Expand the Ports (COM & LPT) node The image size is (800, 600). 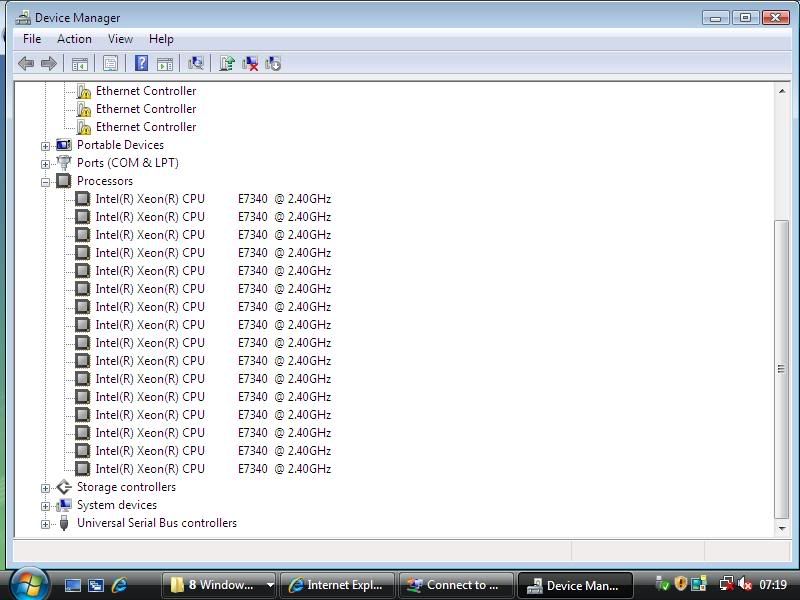click(x=45, y=164)
